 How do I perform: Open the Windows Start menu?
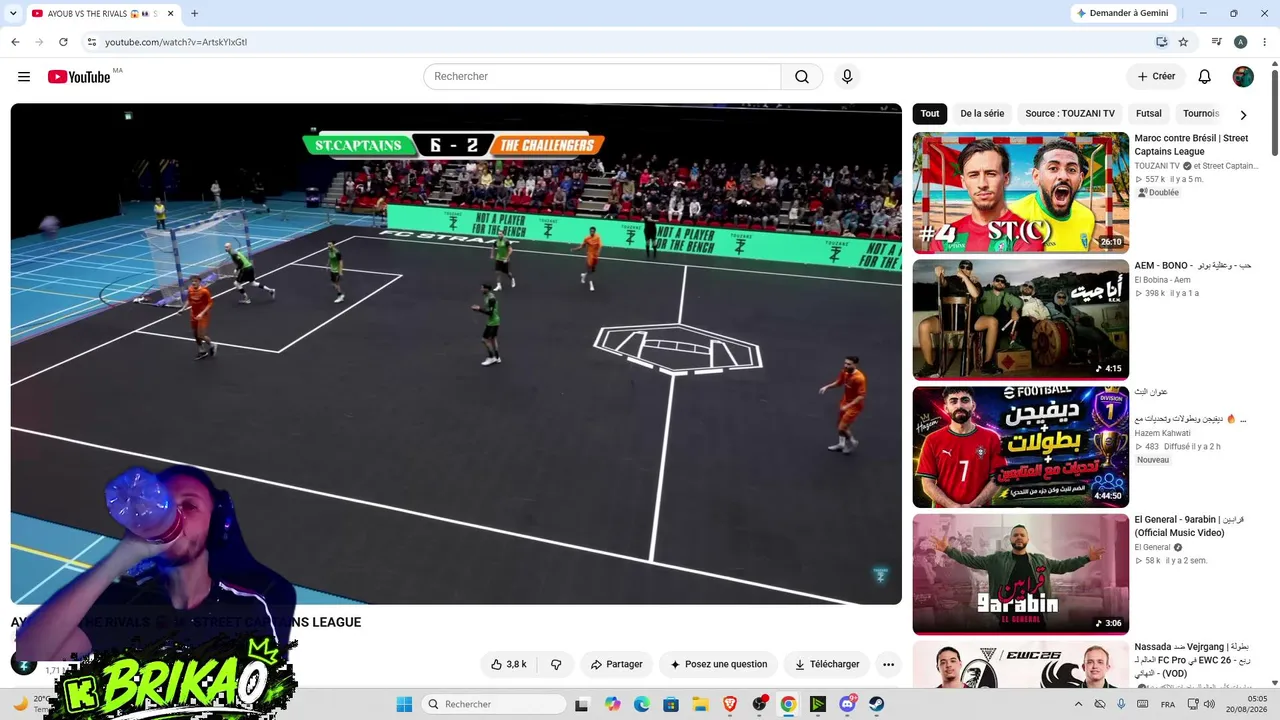pos(404,704)
